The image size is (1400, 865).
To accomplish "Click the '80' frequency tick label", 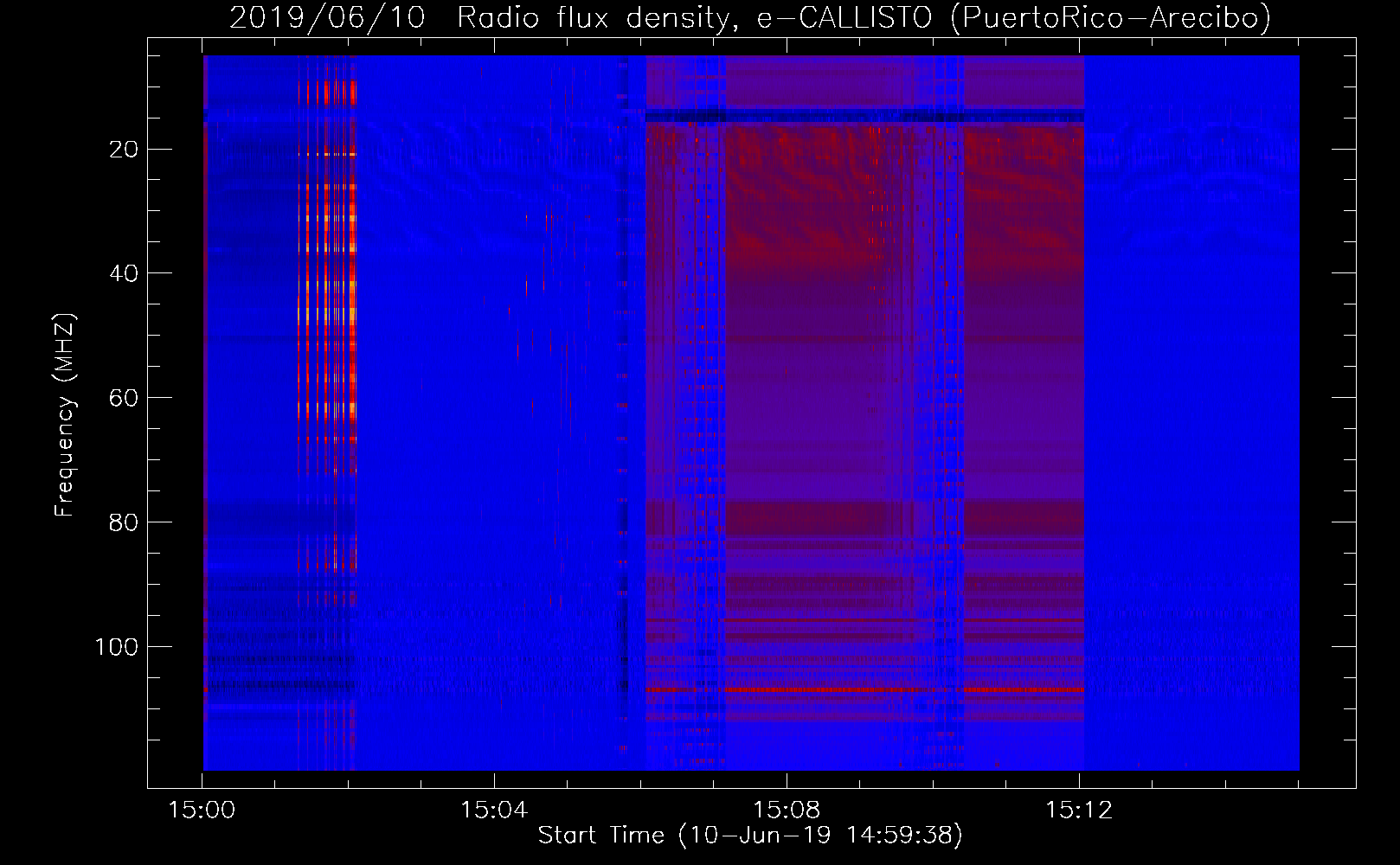I will click(x=124, y=522).
